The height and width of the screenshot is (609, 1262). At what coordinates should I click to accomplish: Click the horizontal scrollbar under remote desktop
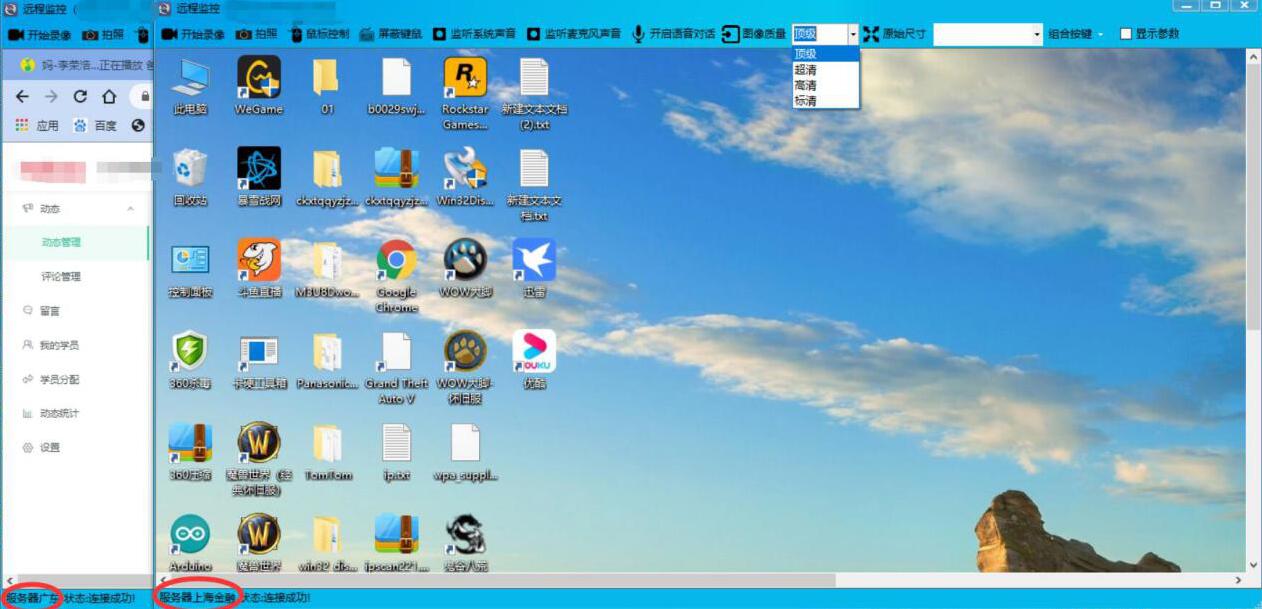[x=500, y=580]
